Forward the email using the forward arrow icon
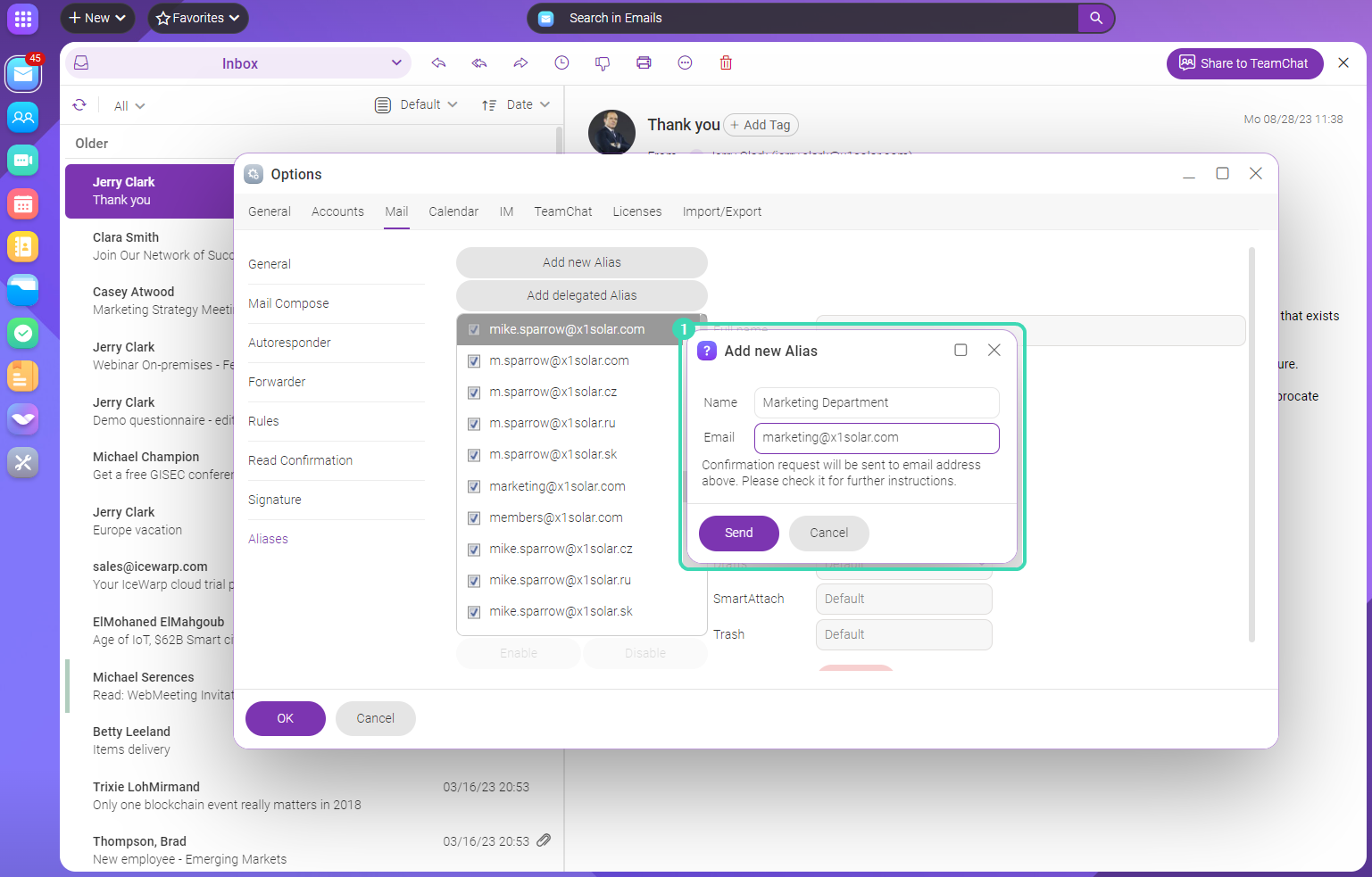The image size is (1372, 877). click(x=520, y=62)
